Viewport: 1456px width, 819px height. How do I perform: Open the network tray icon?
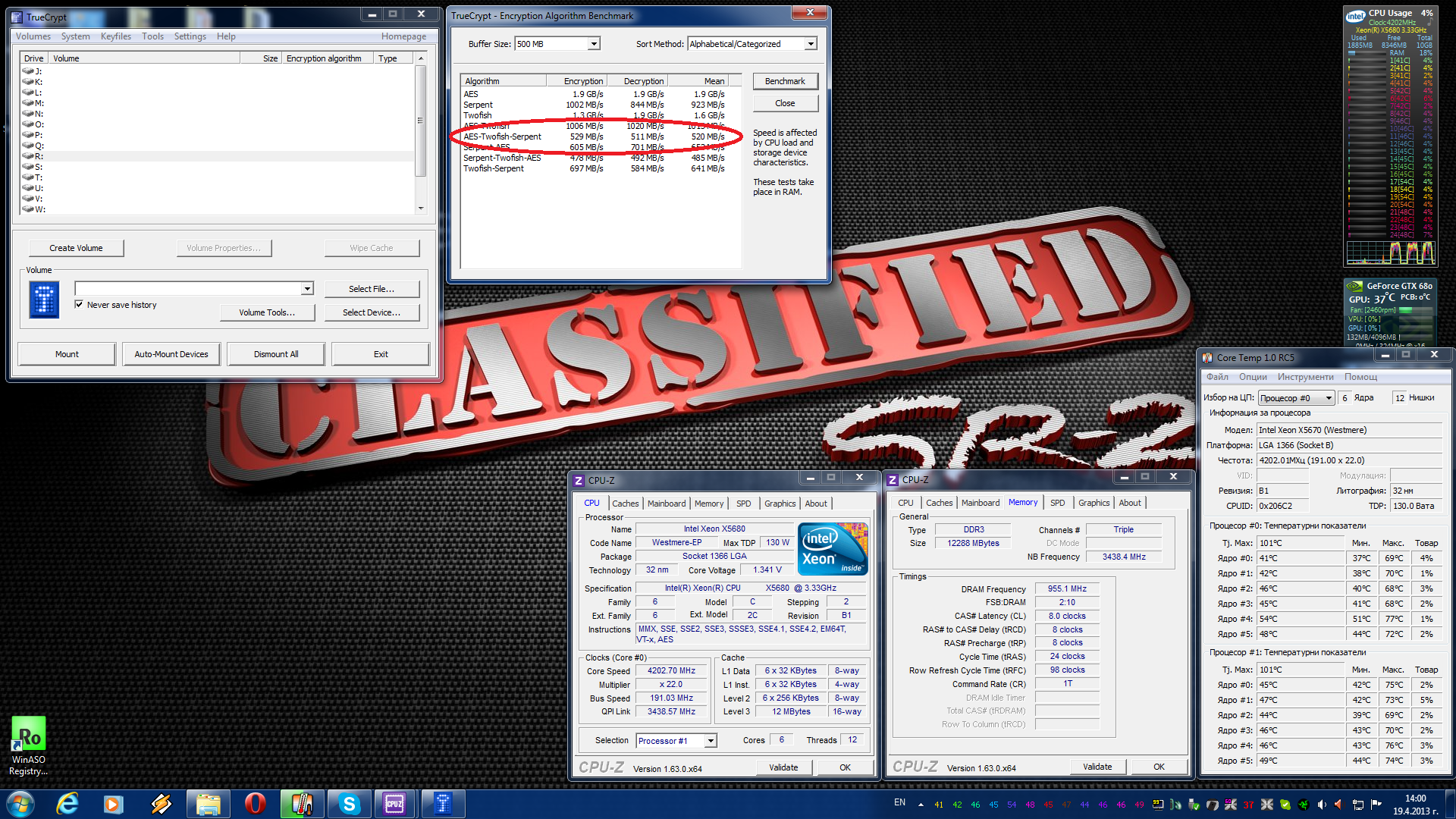click(1357, 805)
